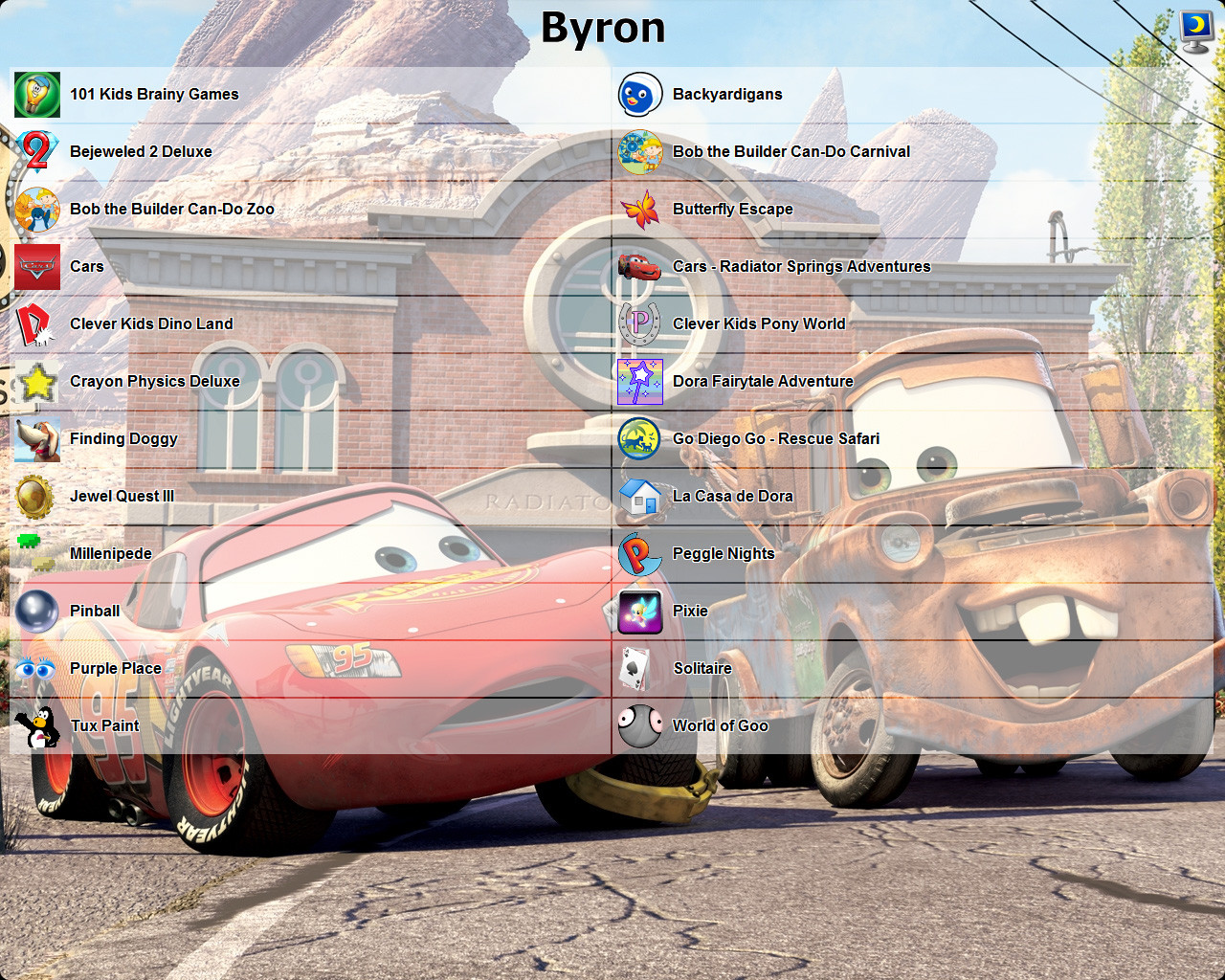The image size is (1225, 980).
Task: Click the Byron profile heading
Action: (x=603, y=29)
